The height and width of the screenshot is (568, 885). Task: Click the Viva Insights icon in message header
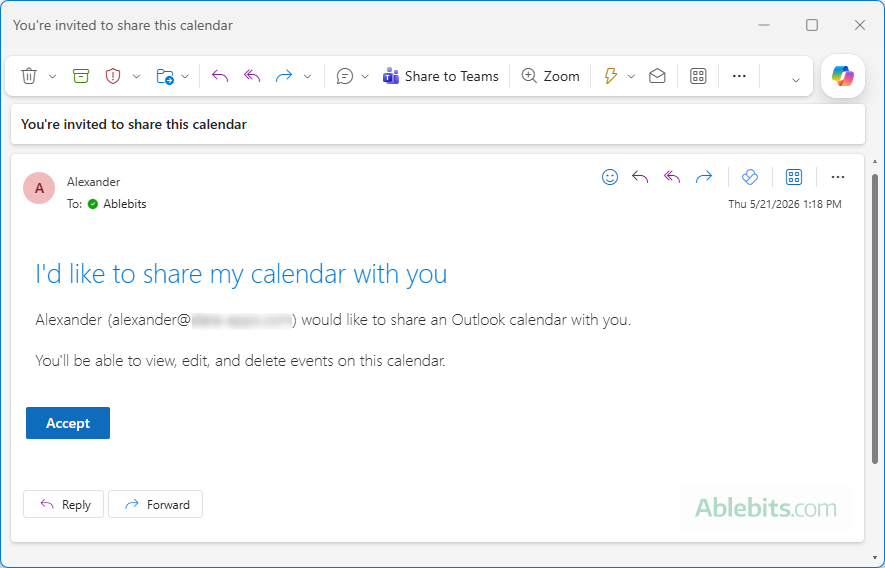click(750, 177)
